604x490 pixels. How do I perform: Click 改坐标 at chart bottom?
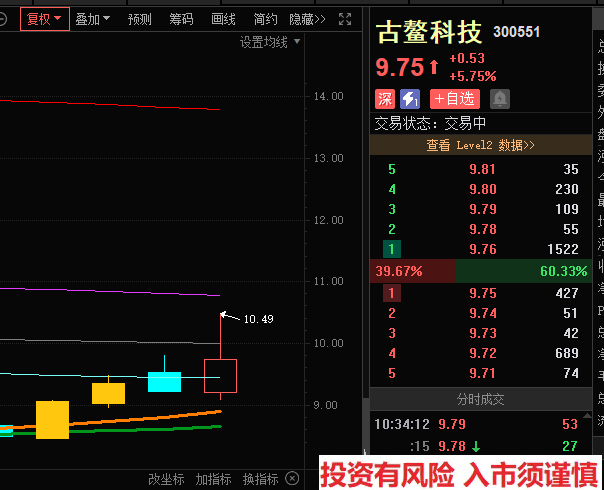click(x=166, y=479)
